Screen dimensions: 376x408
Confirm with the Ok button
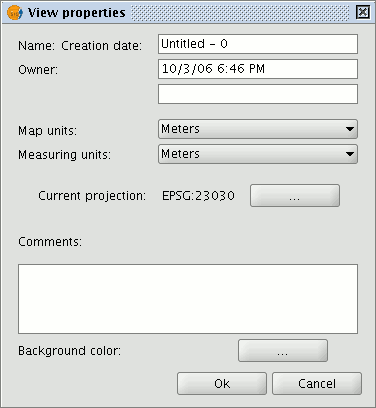click(x=222, y=384)
